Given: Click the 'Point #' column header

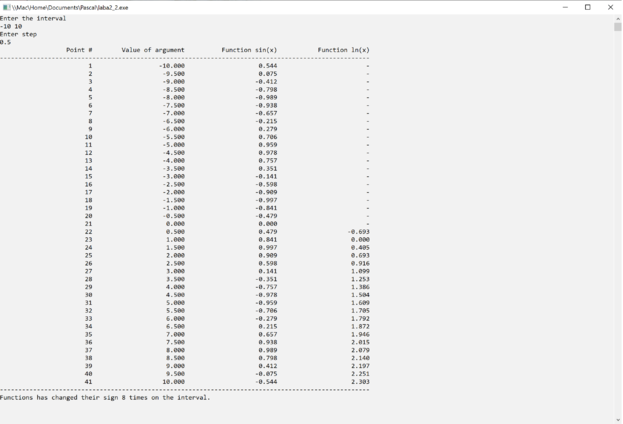Looking at the screenshot, I should [x=79, y=50].
